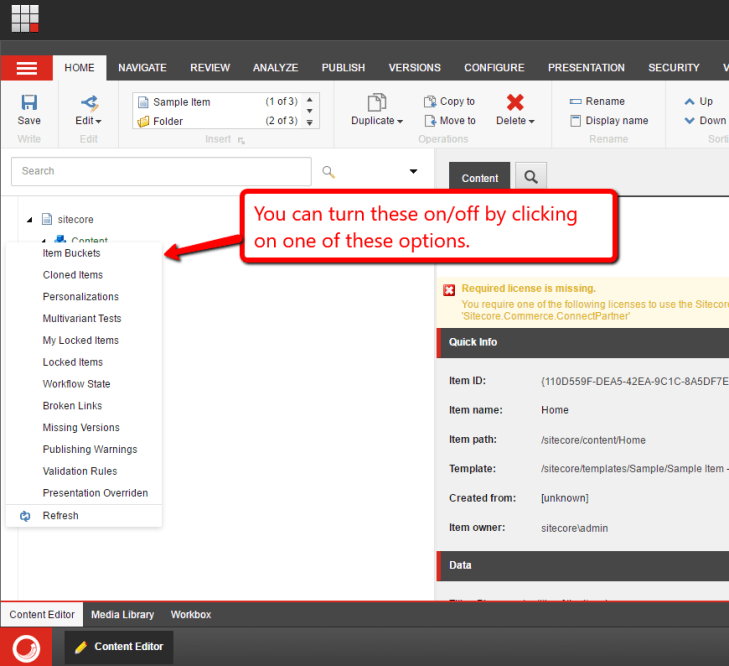Select the Content tab in editor pane
Image resolution: width=729 pixels, height=666 pixels.
click(480, 176)
